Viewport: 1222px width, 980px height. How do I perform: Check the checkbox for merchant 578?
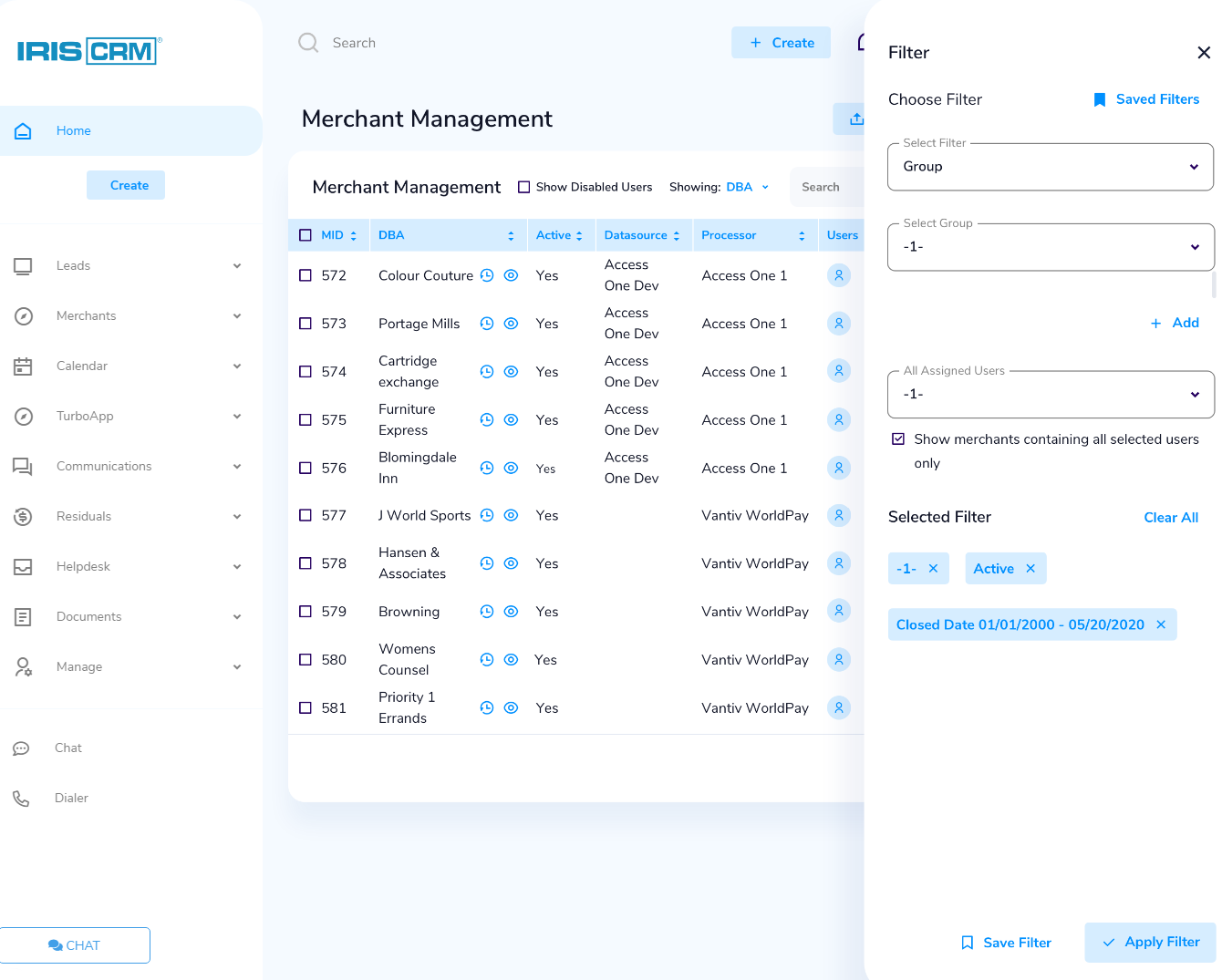tap(305, 563)
